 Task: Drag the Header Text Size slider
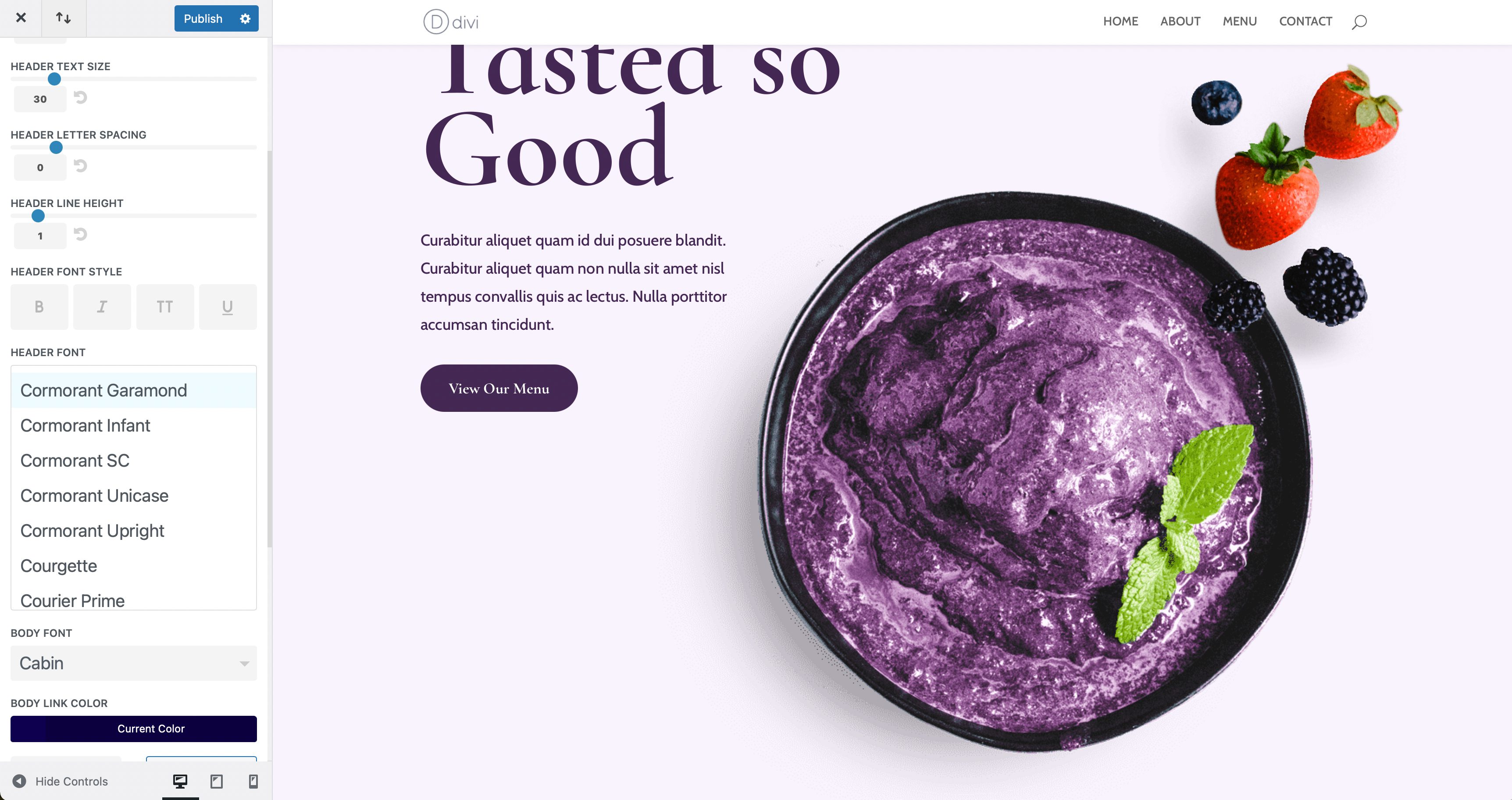coord(55,79)
